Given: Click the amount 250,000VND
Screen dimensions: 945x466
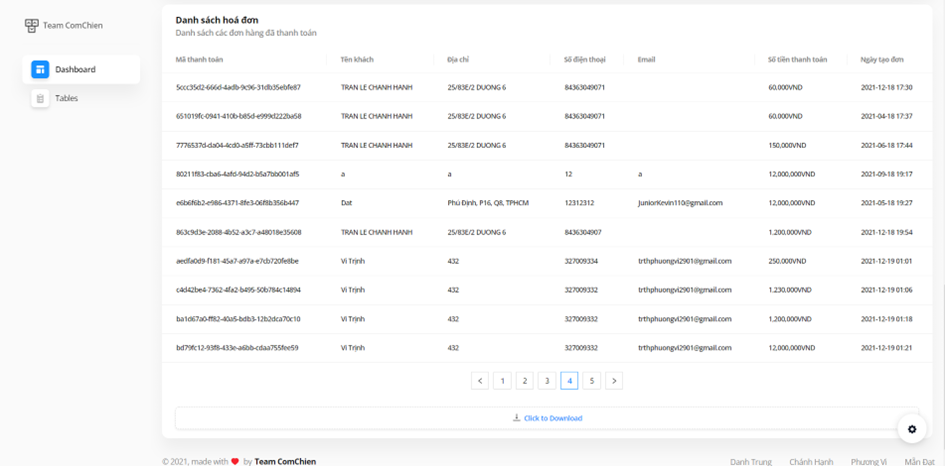Looking at the screenshot, I should click(786, 261).
